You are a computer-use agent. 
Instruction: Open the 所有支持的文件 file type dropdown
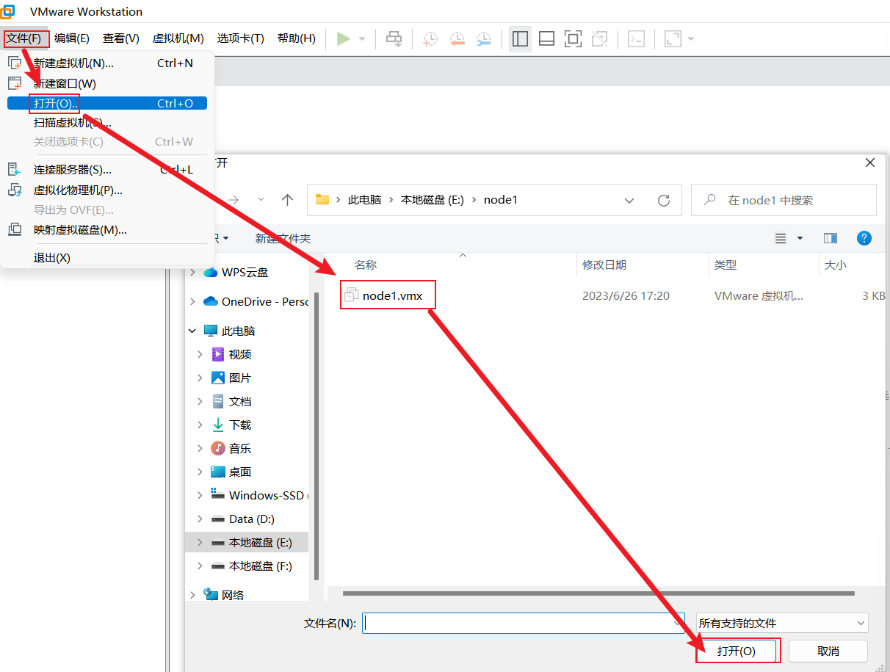point(782,623)
